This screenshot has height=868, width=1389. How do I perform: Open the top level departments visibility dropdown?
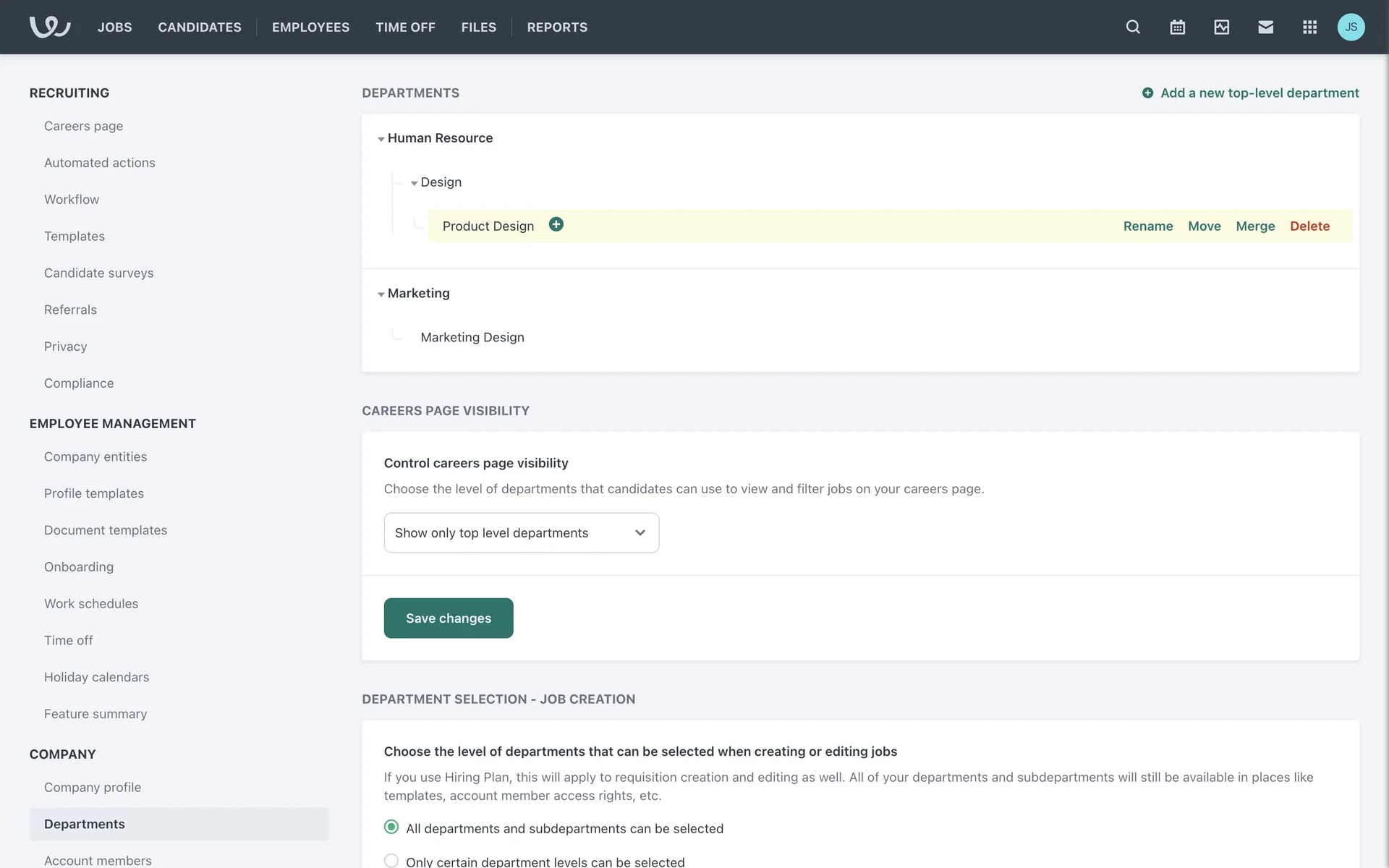[x=521, y=533]
